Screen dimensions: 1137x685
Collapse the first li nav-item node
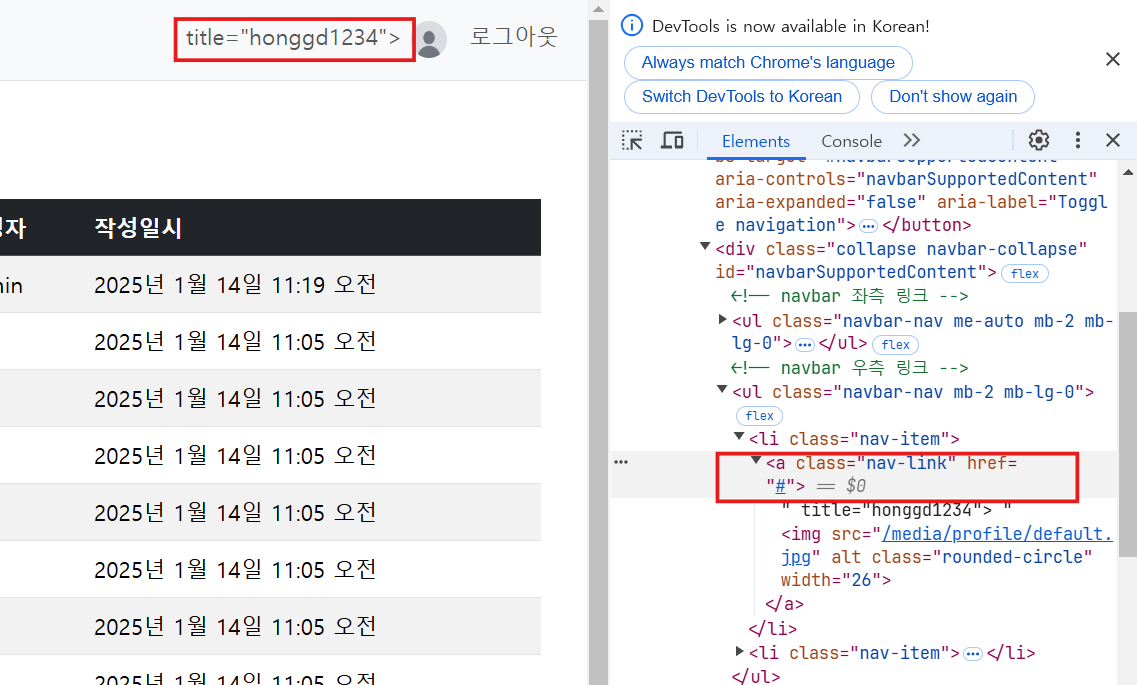[x=739, y=436]
